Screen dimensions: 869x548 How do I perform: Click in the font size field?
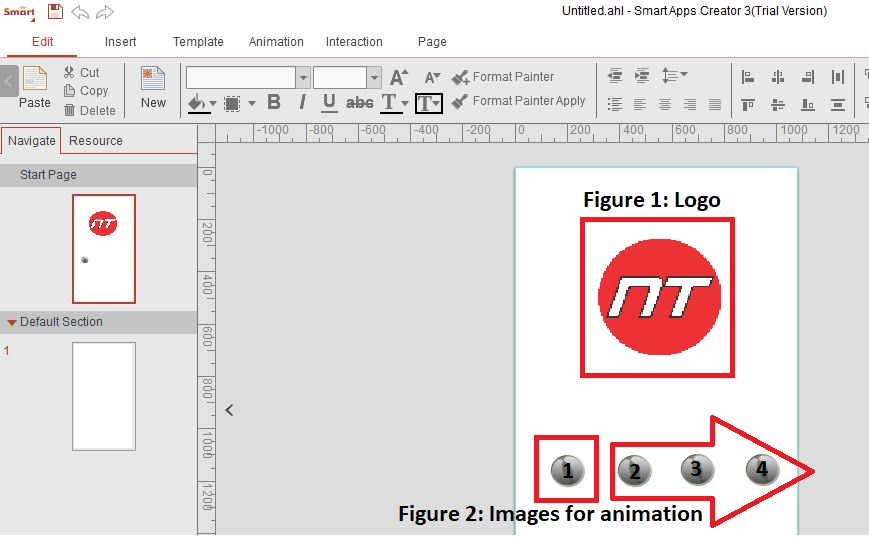(x=340, y=78)
